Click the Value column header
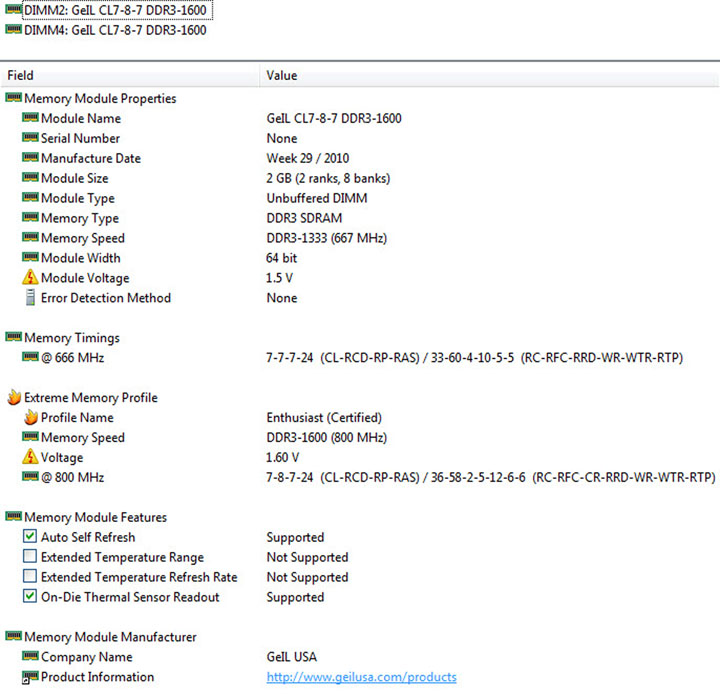This screenshot has height=697, width=720. point(489,75)
